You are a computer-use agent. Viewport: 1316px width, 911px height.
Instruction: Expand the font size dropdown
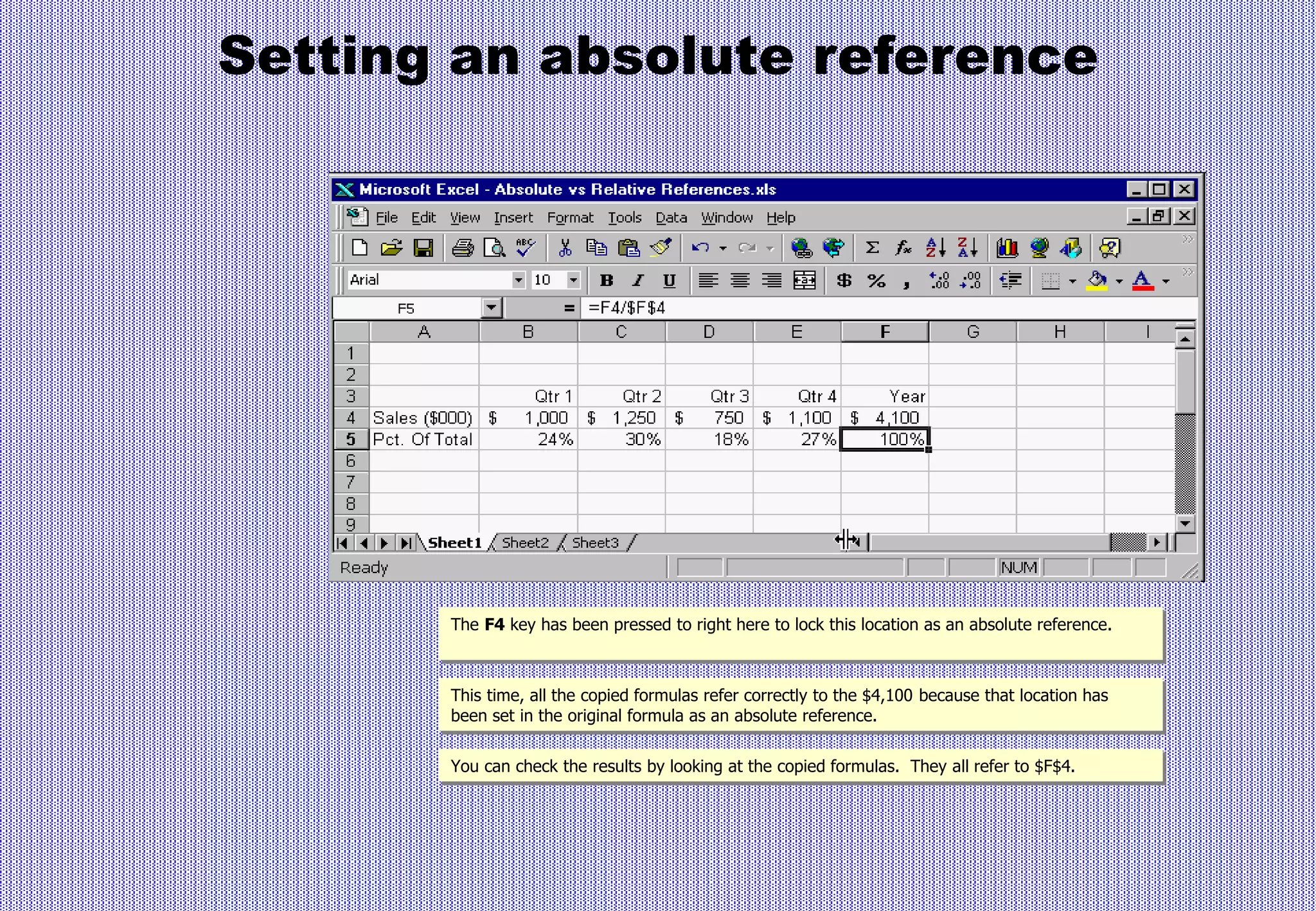(x=573, y=280)
